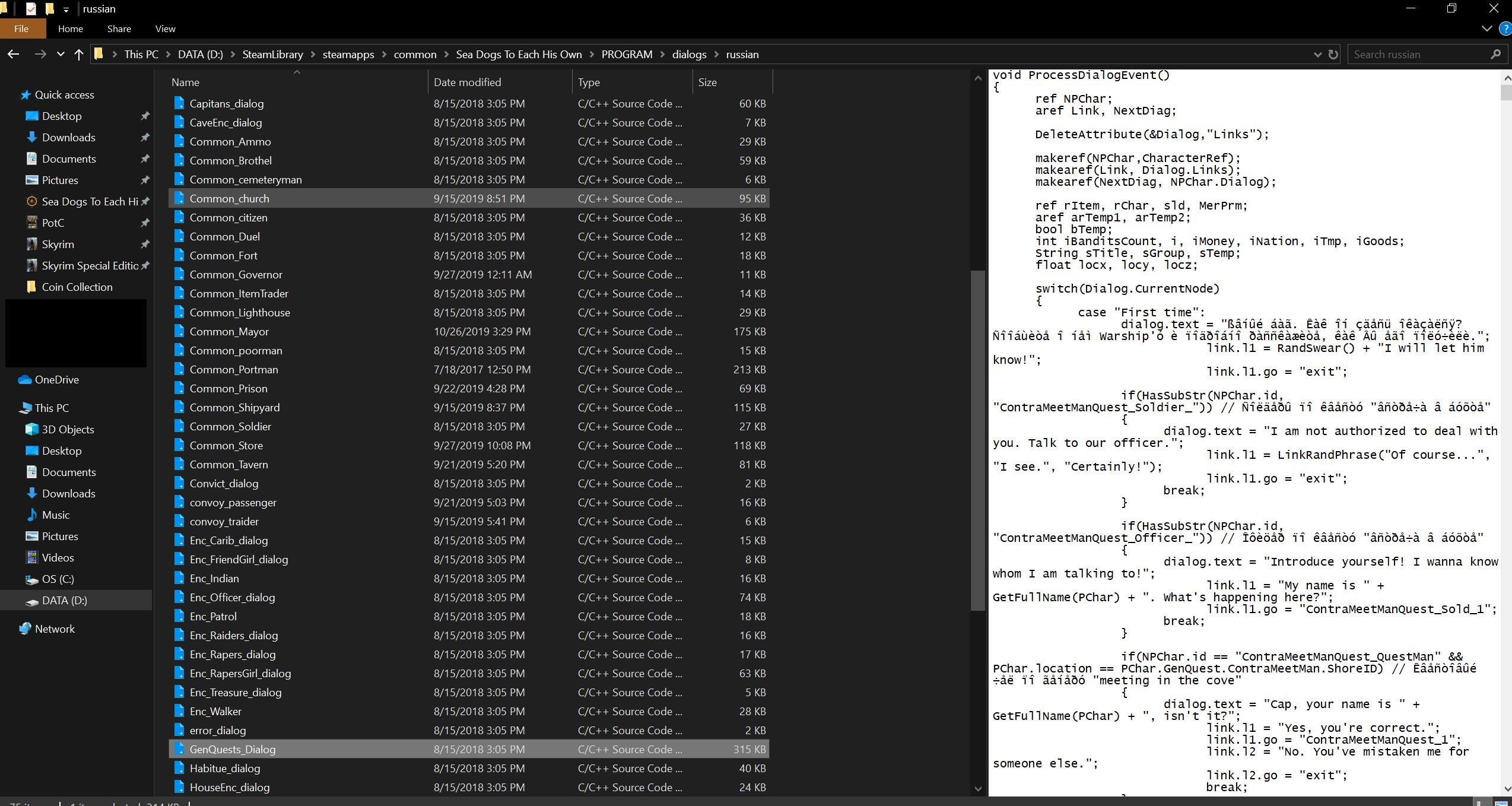Click the file icon beside Common_Ammo
The image size is (1512, 806).
179,141
